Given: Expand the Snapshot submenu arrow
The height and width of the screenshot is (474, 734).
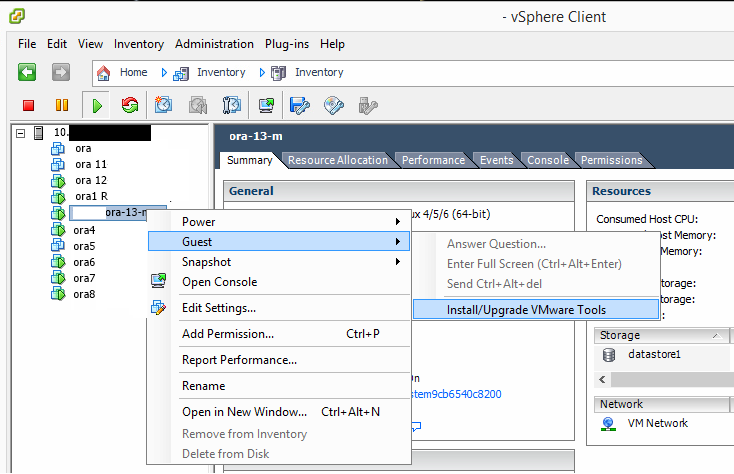Looking at the screenshot, I should point(397,262).
